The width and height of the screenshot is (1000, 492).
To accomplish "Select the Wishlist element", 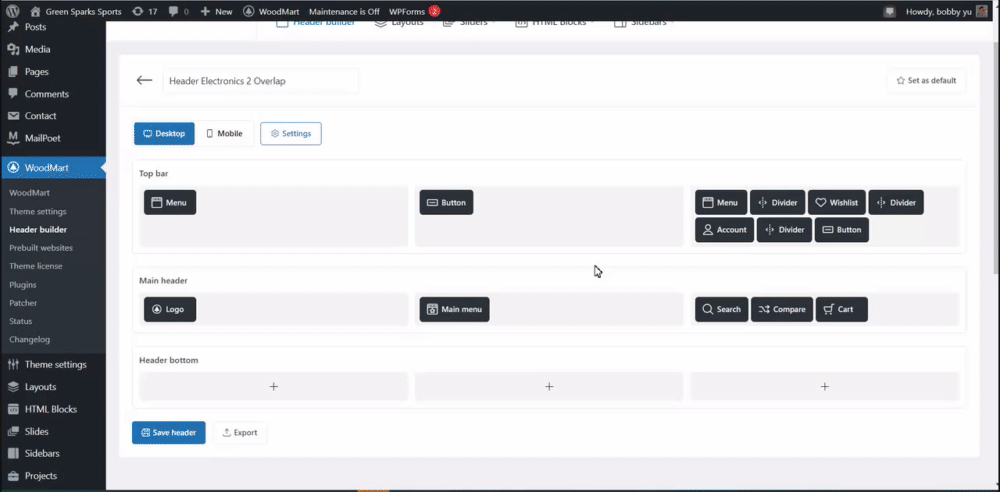I will tap(837, 202).
